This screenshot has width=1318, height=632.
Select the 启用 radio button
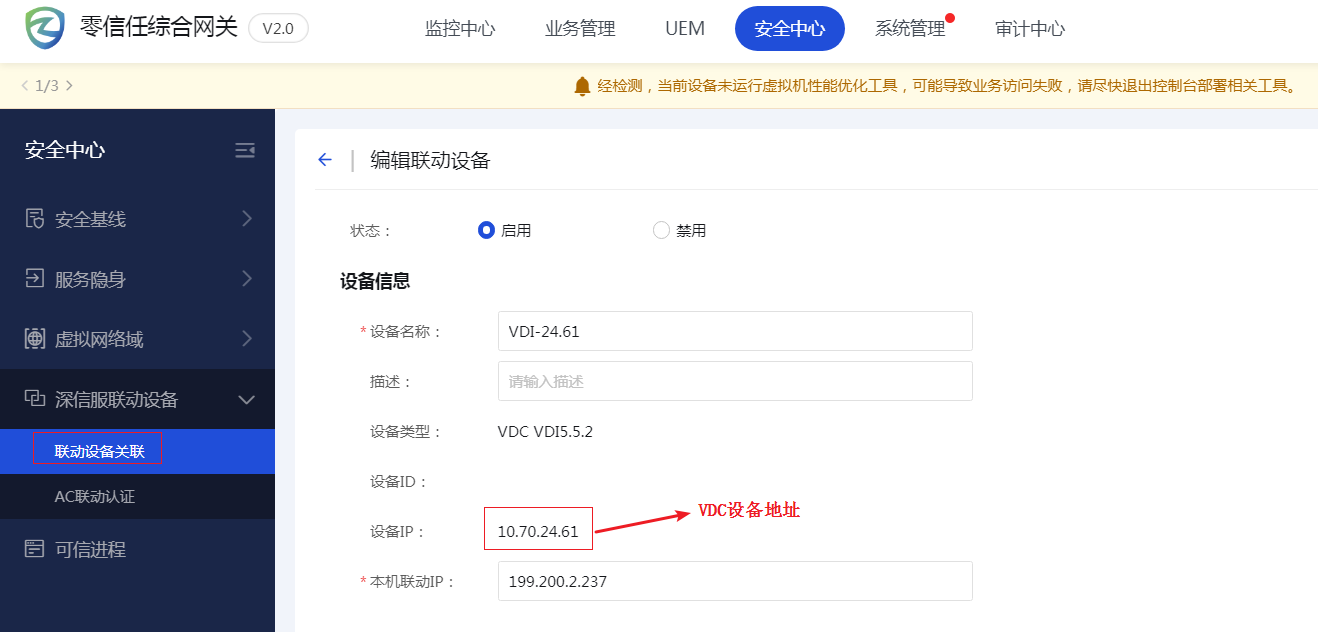coord(487,230)
